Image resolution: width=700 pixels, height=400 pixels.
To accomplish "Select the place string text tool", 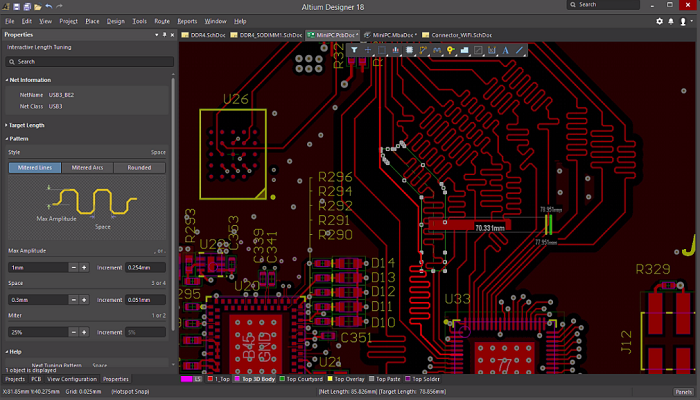I will point(506,50).
